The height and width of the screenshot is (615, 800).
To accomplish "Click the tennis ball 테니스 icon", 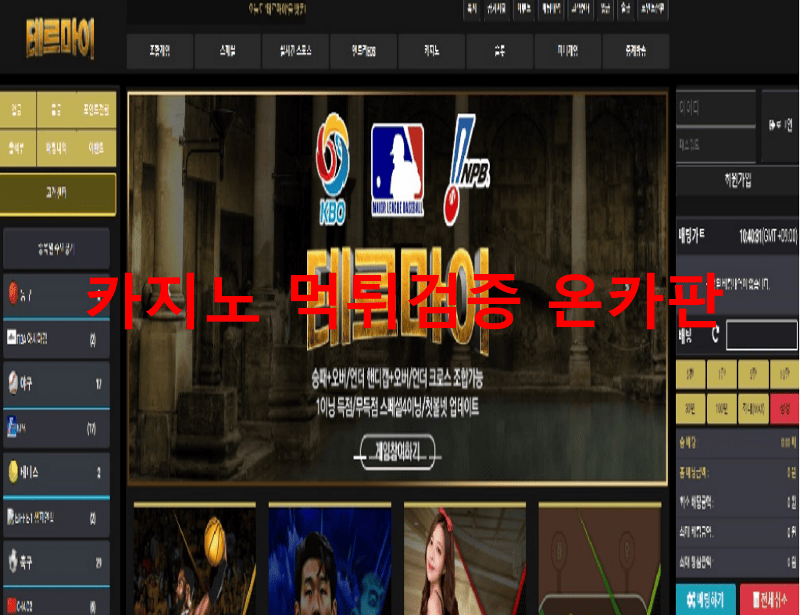I will (13, 472).
